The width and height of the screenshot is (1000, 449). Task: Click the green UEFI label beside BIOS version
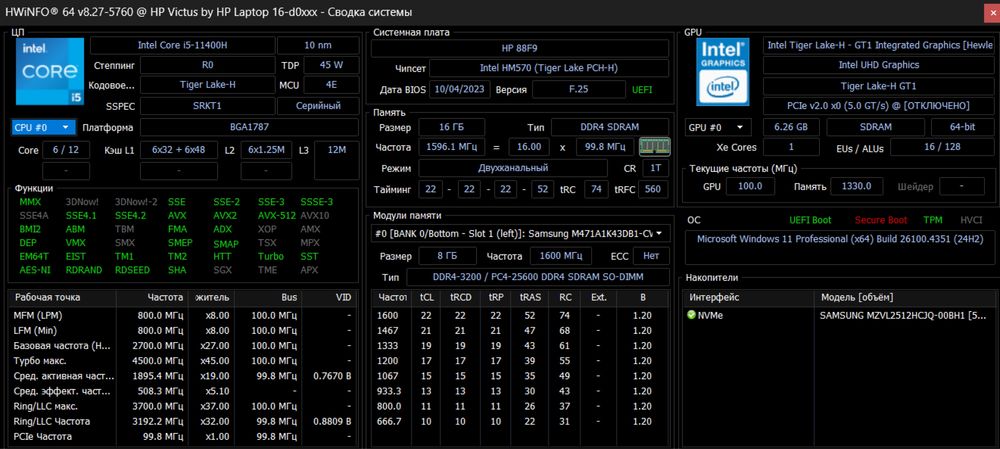[x=642, y=90]
